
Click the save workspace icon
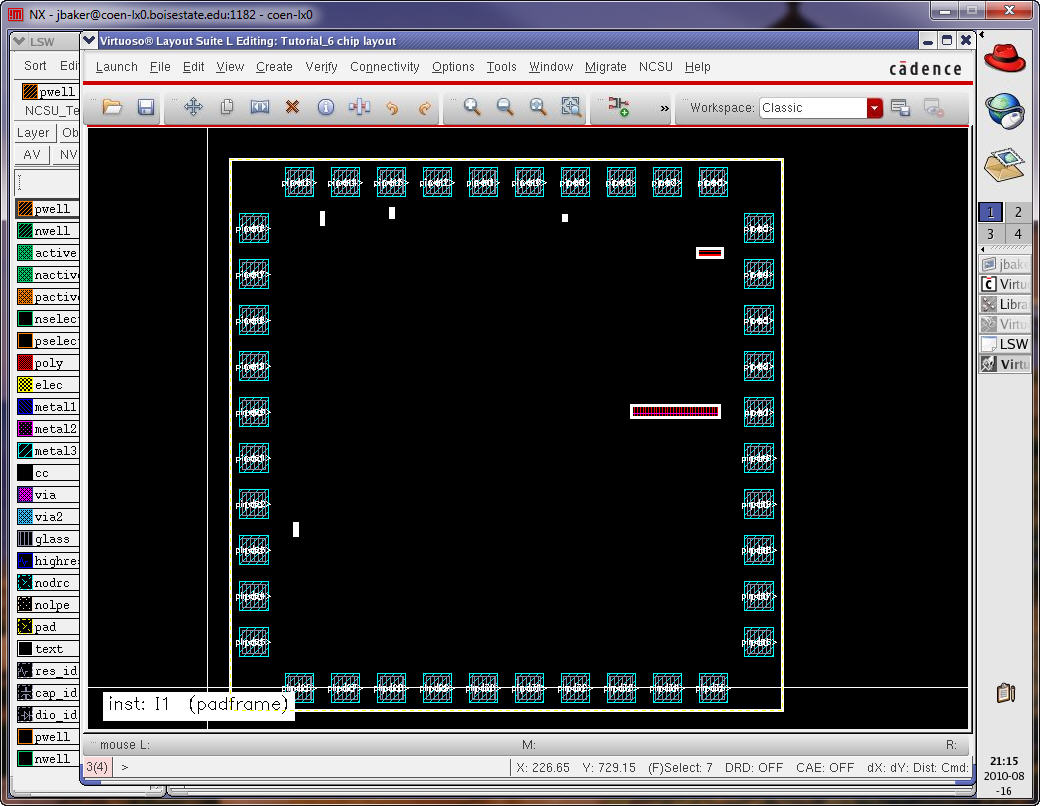(900, 107)
